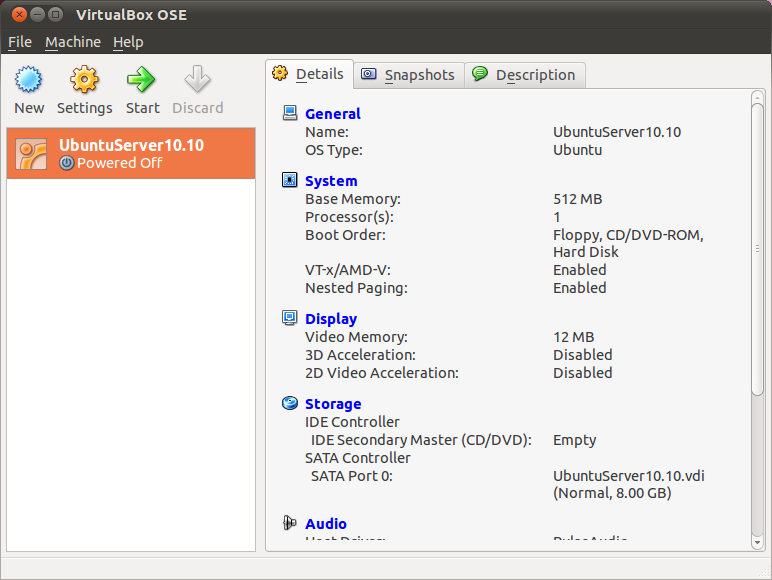
Task: Select the Details tab
Action: (x=309, y=74)
